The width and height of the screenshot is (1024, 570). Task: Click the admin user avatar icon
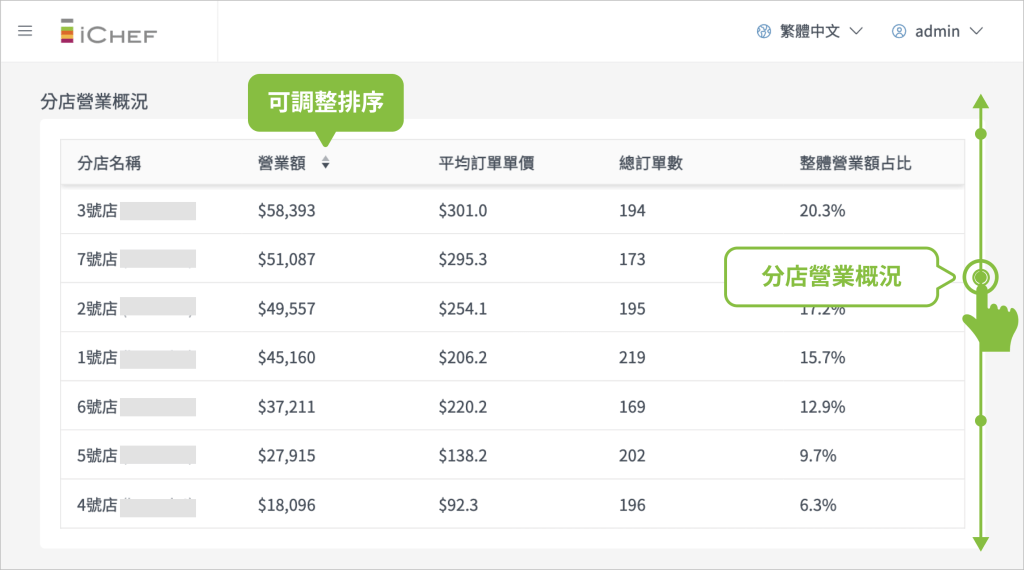pos(898,31)
